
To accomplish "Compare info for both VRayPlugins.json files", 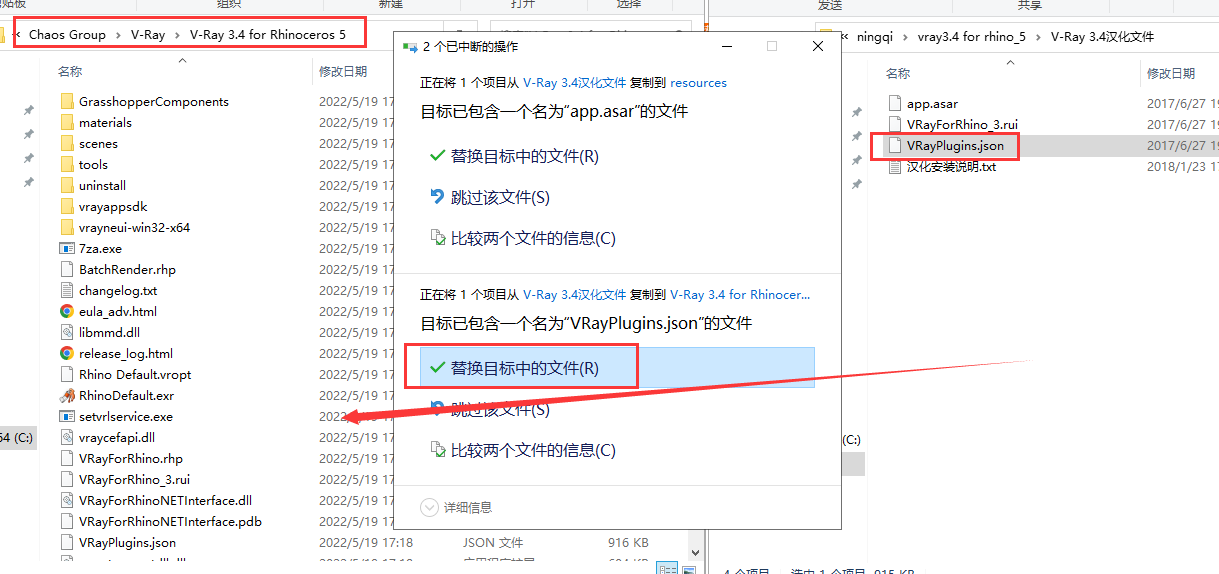I will [522, 450].
